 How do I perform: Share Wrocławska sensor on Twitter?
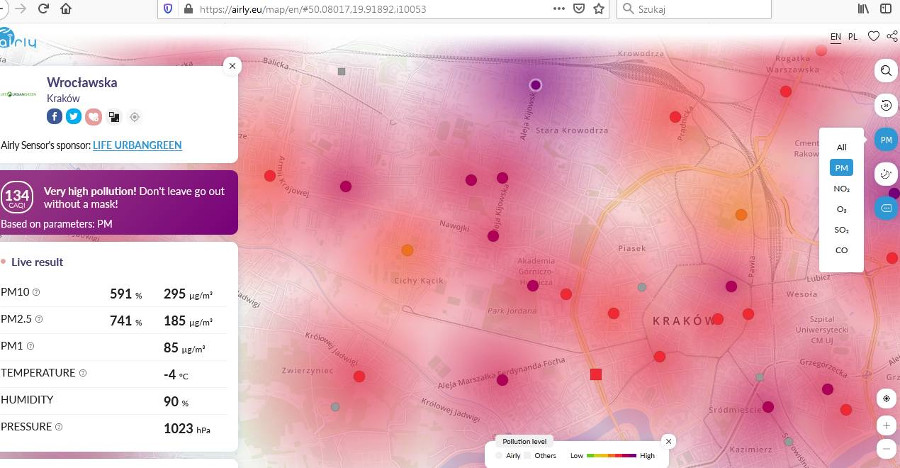pos(73,117)
